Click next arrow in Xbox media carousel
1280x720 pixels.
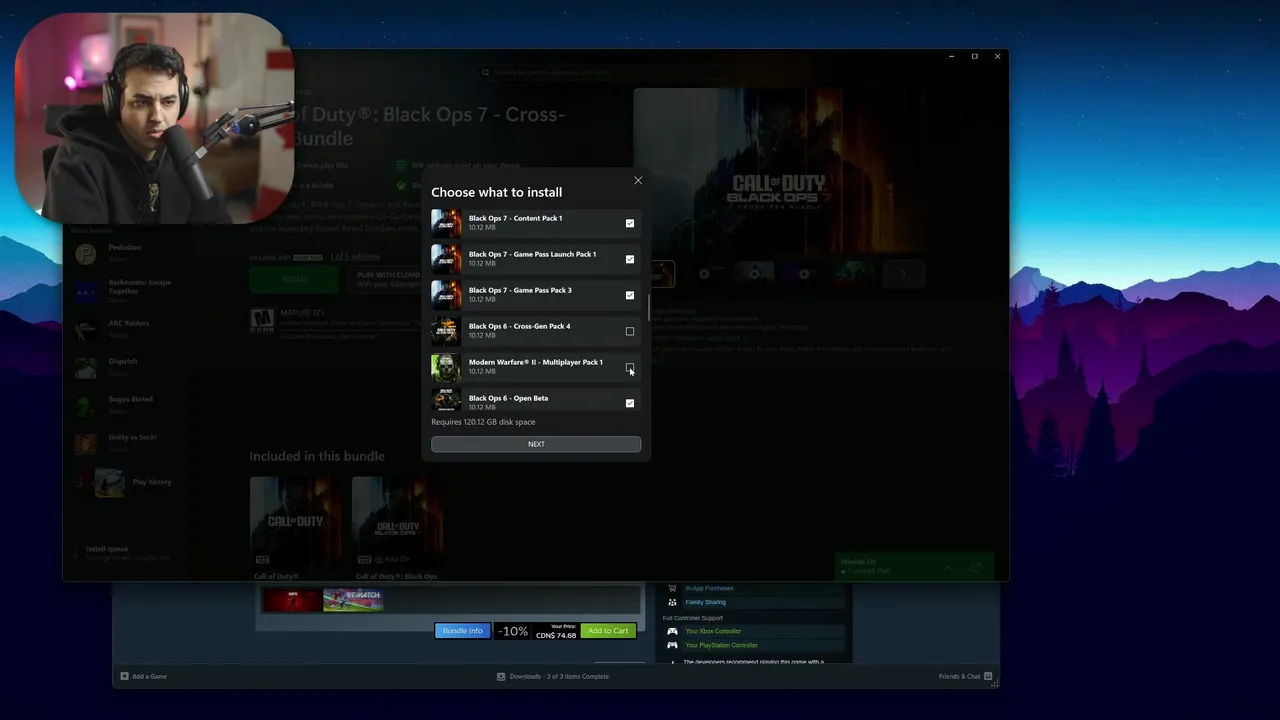(x=902, y=274)
